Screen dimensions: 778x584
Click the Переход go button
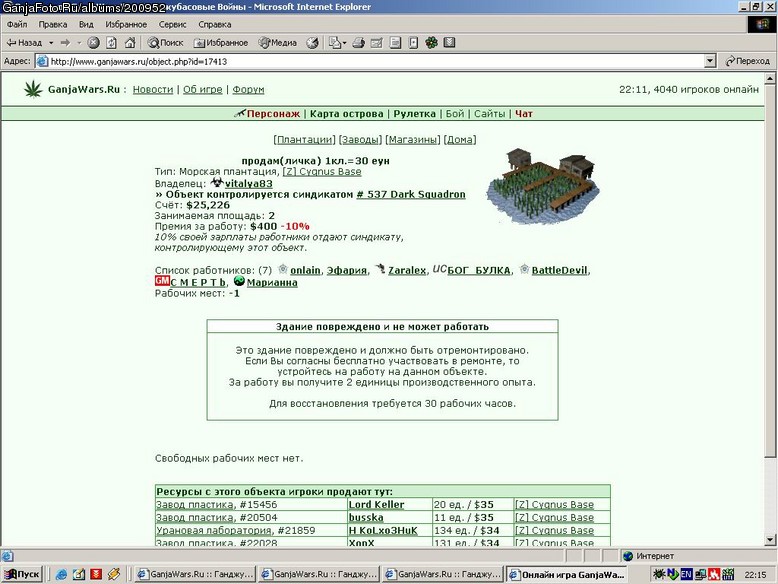[x=747, y=62]
